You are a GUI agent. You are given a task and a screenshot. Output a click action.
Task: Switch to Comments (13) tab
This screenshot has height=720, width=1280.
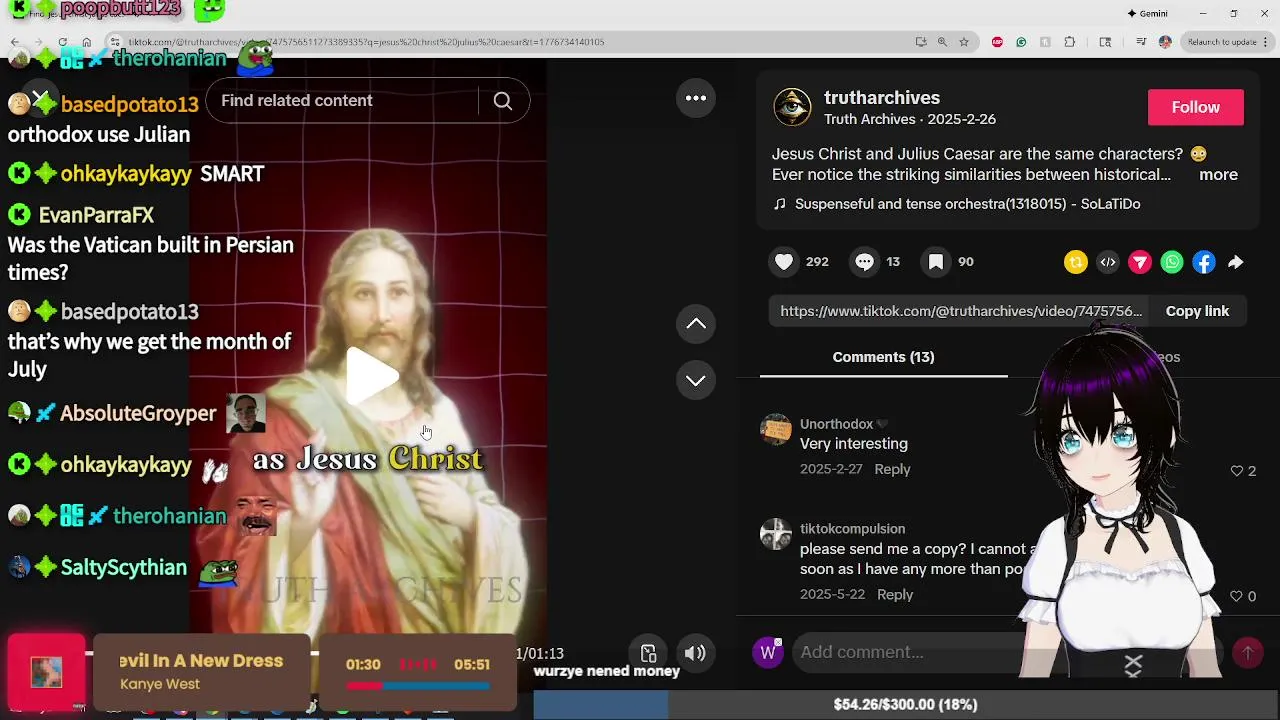tap(883, 357)
